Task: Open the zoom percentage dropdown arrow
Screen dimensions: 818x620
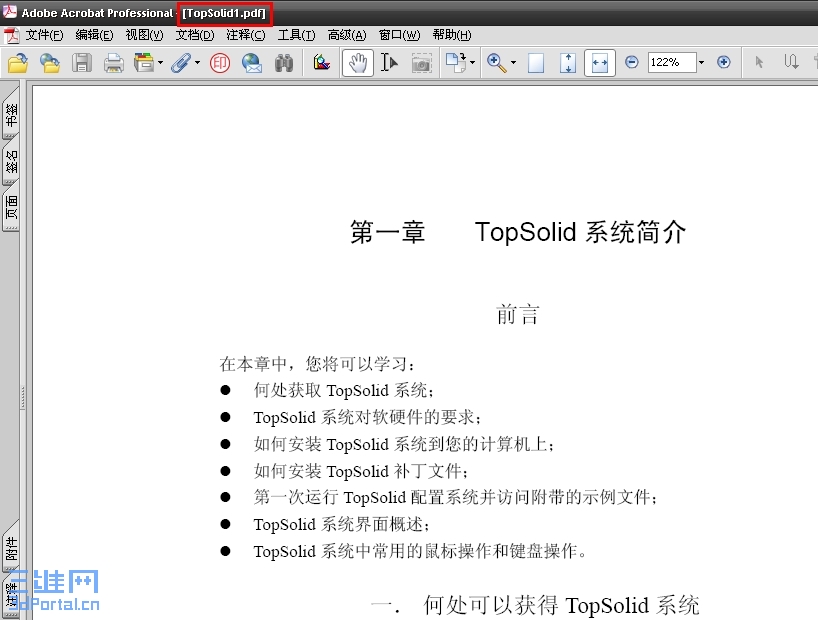Action: click(702, 63)
